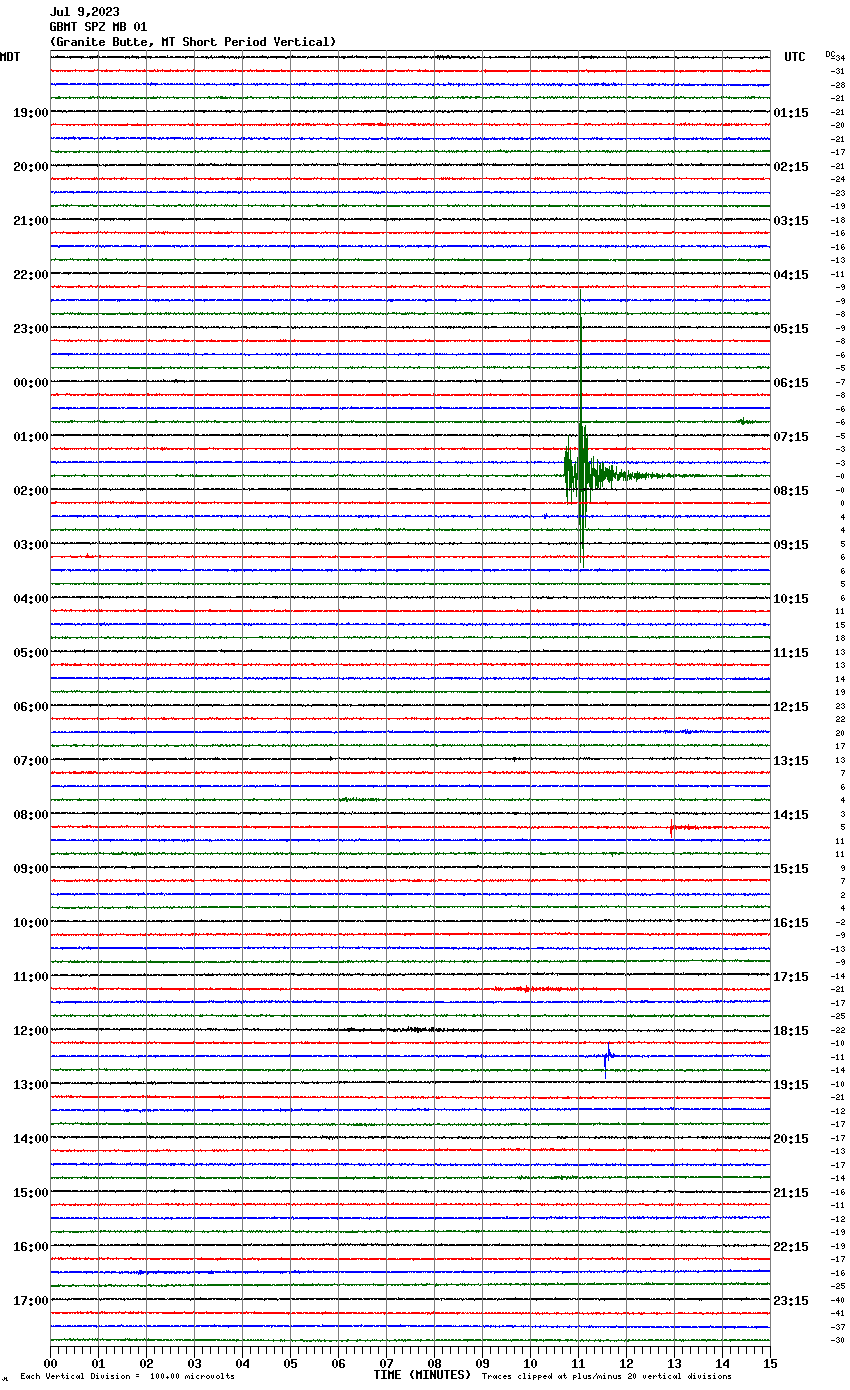Select the 12:00 MDT time label
This screenshot has width=850, height=1390.
(30, 1031)
